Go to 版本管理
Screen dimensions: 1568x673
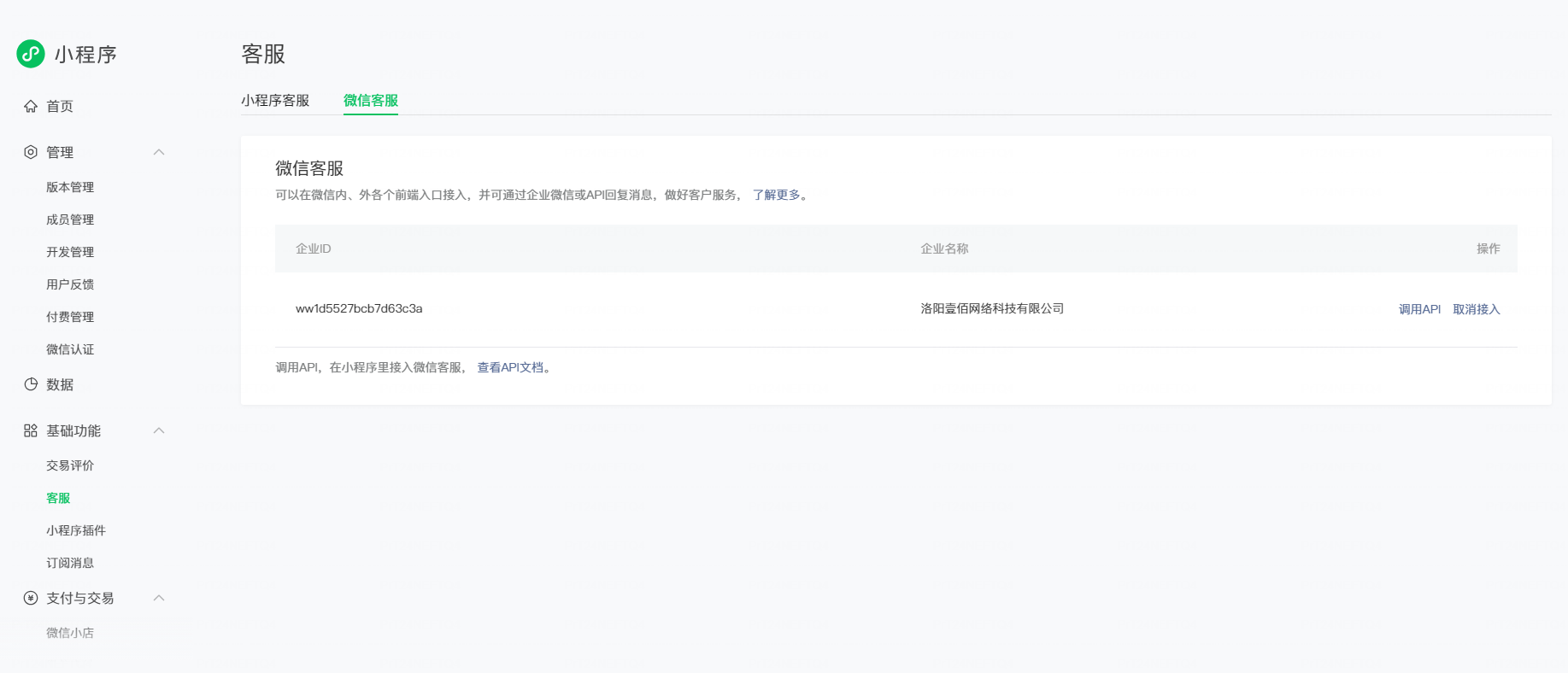click(70, 187)
